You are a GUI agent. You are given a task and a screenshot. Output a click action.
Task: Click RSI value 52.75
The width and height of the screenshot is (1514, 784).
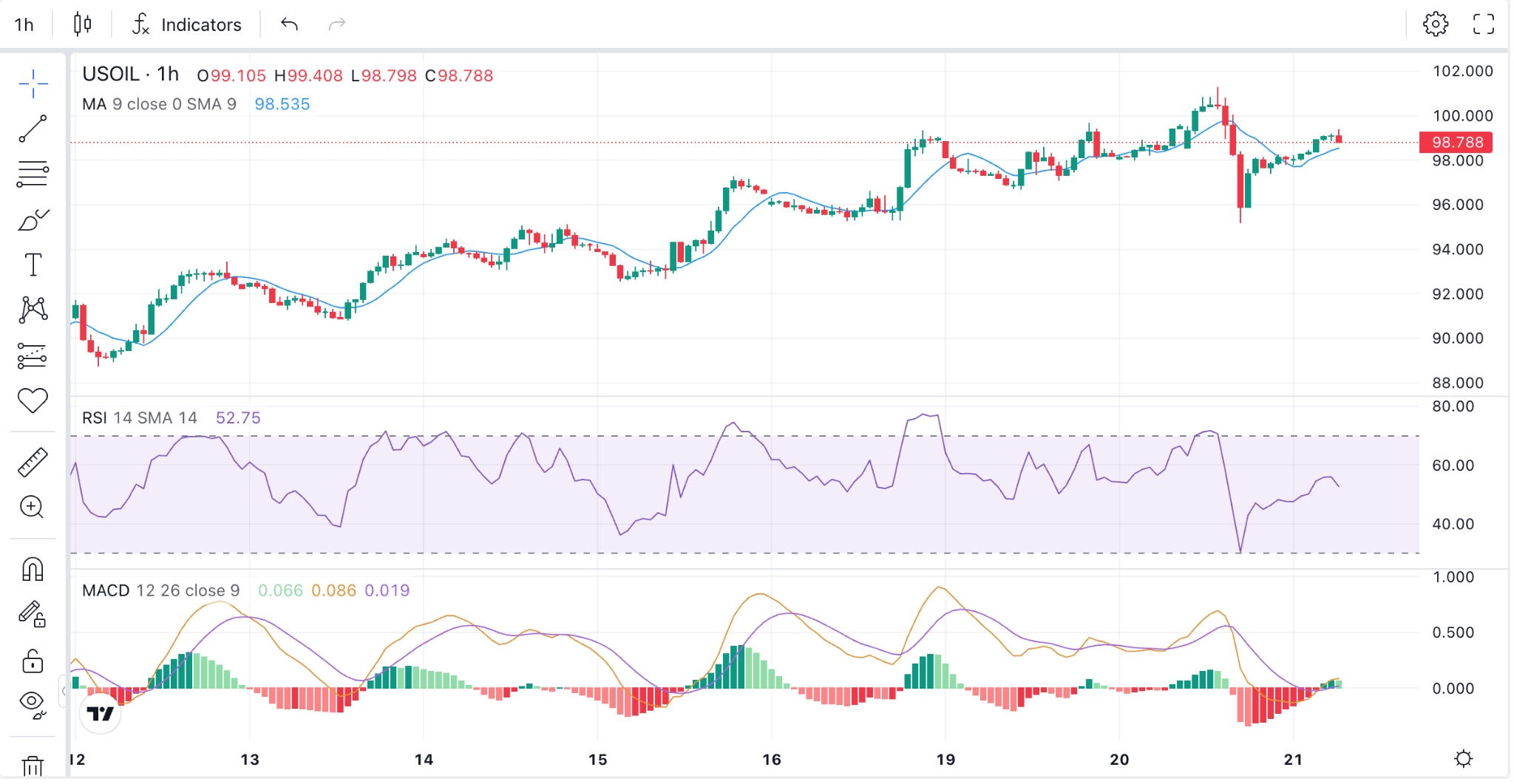pyautogui.click(x=238, y=418)
